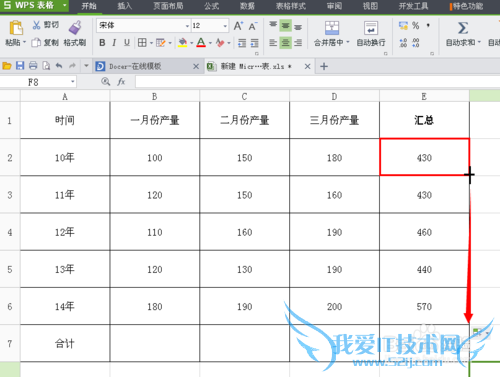Expand the Paste (粘贴) dropdown arrow
The height and width of the screenshot is (377, 500).
[x=24, y=43]
